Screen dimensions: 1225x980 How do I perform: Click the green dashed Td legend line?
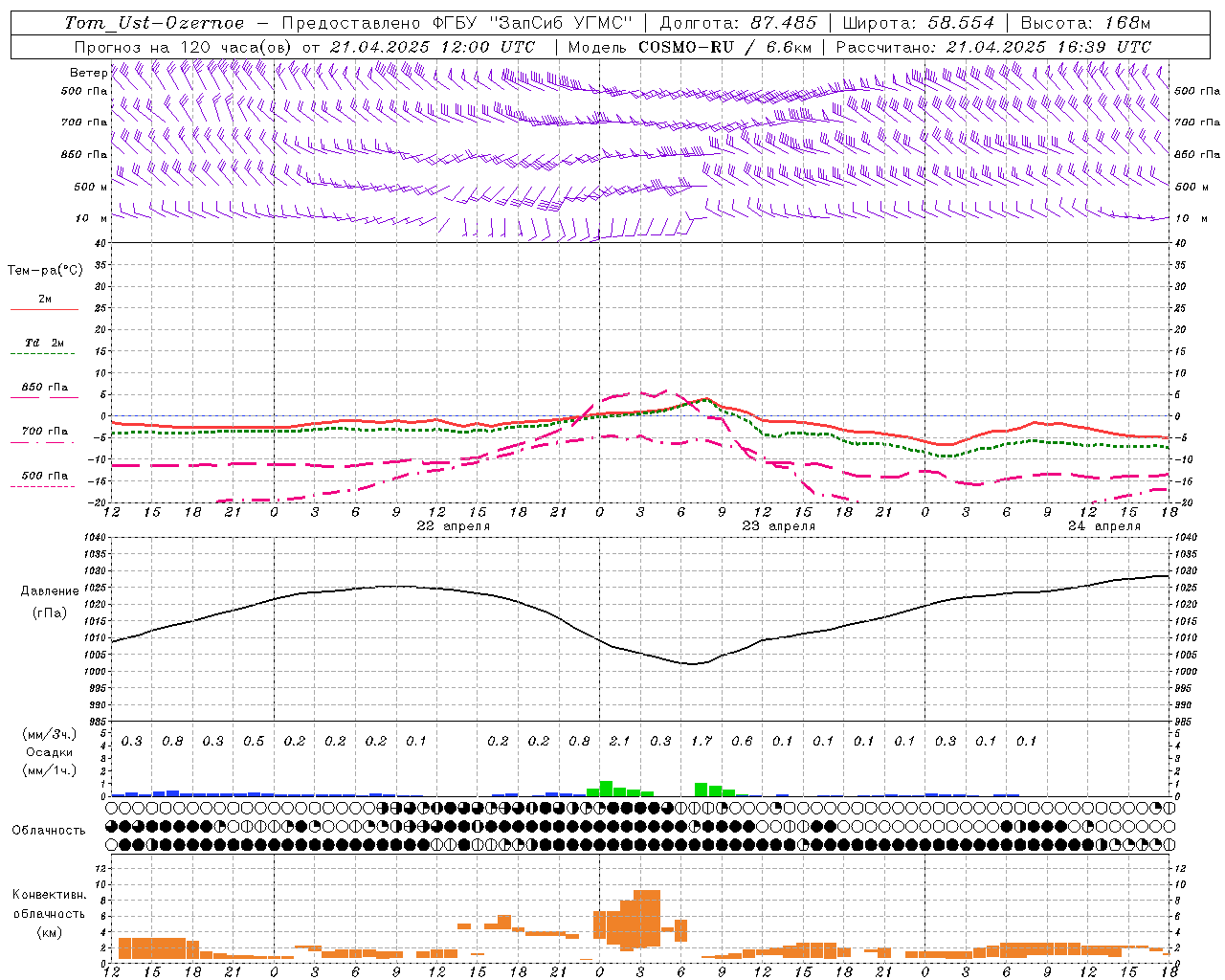[x=42, y=353]
